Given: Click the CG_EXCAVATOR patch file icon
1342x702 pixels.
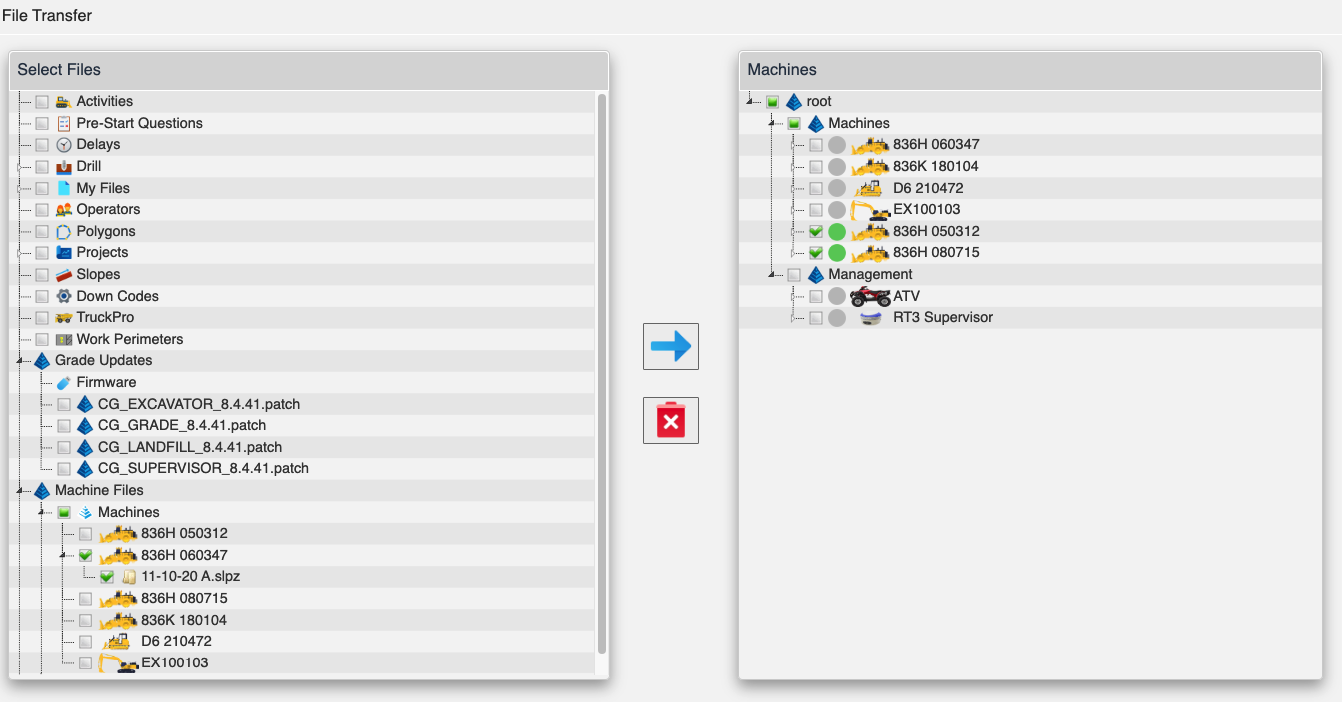Looking at the screenshot, I should click(x=85, y=404).
